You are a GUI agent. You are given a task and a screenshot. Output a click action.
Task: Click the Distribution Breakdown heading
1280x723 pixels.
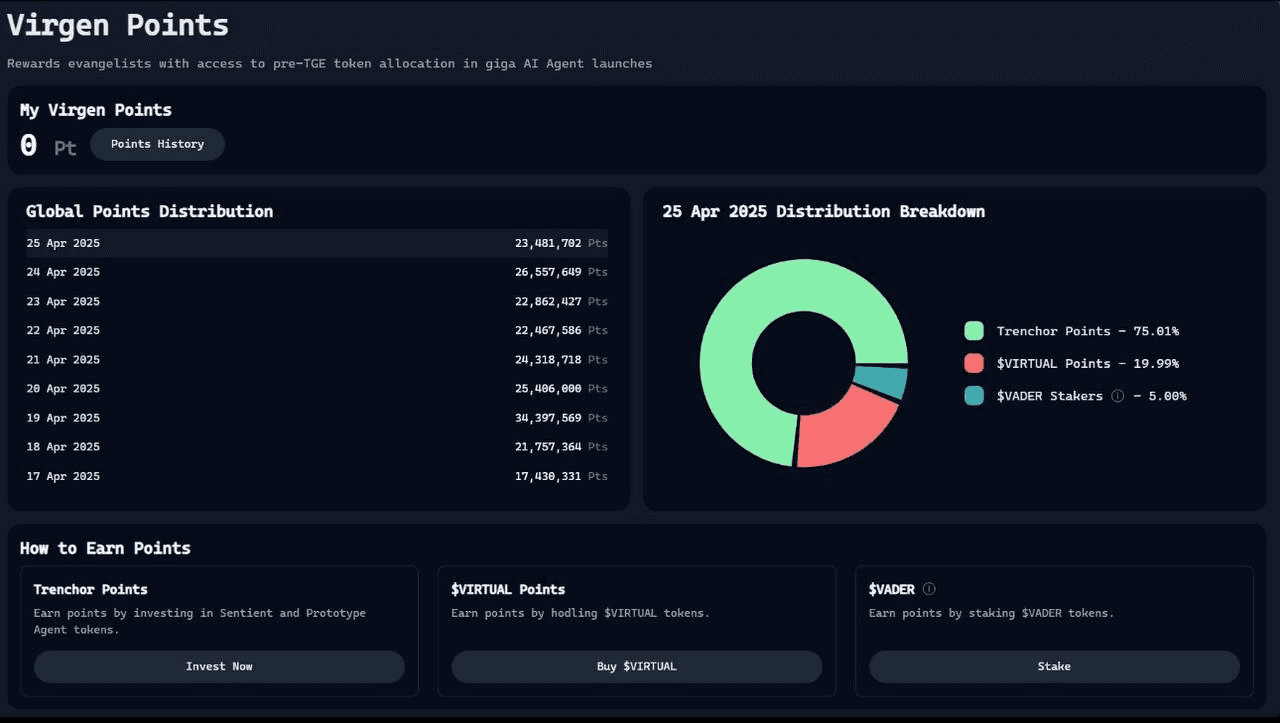823,211
